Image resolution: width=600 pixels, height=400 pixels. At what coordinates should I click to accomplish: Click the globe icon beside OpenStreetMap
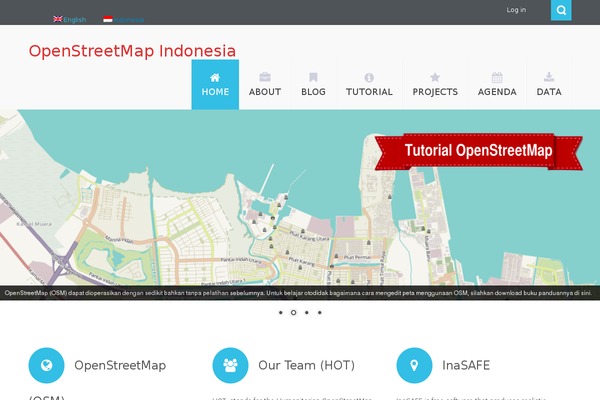click(x=46, y=365)
